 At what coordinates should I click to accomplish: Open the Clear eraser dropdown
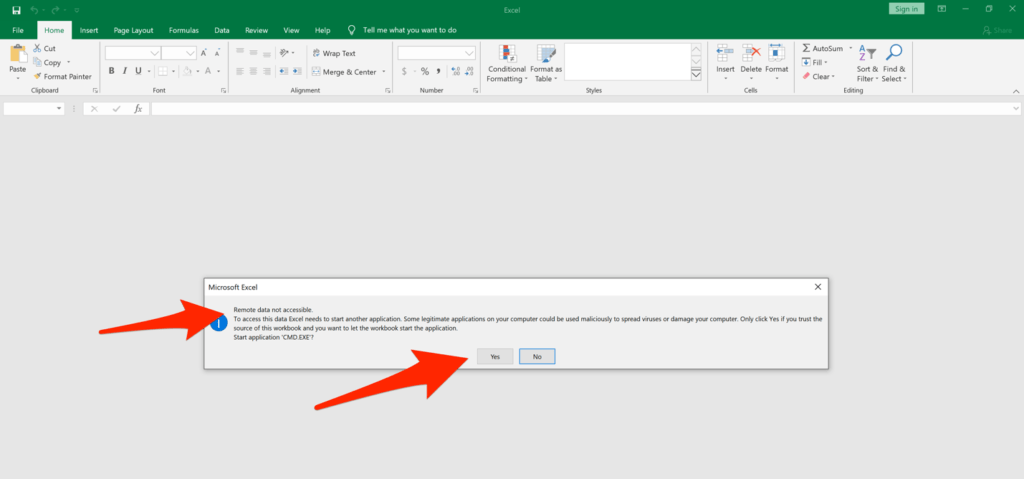click(x=818, y=76)
